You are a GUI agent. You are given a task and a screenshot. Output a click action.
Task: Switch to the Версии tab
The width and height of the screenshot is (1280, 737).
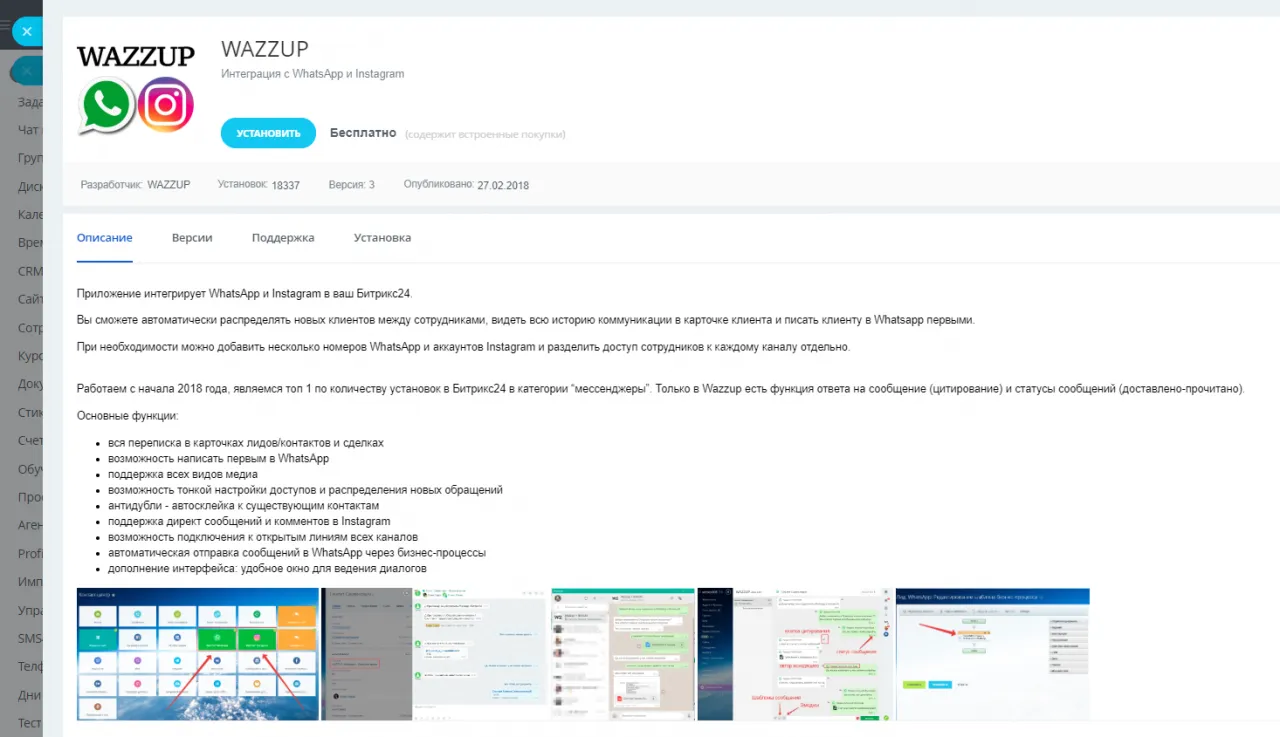pos(192,237)
